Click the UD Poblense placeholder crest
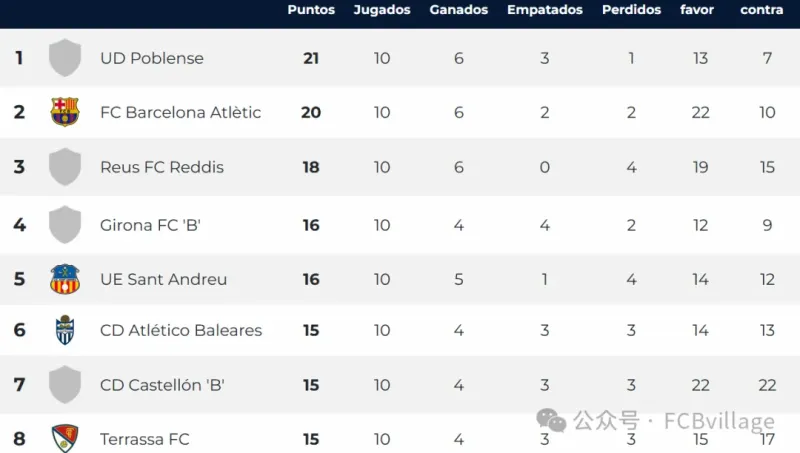The image size is (800, 453). click(65, 58)
